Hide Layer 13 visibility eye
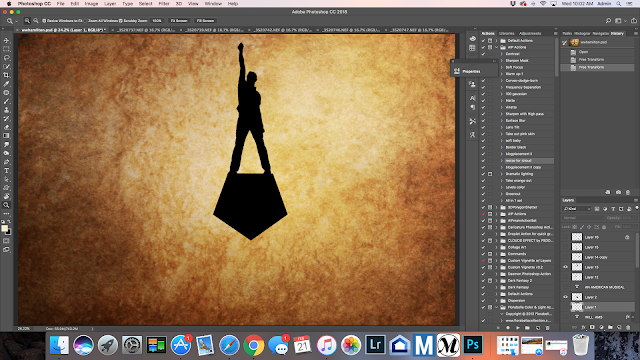Image resolution: width=640 pixels, height=360 pixels. pos(565,267)
